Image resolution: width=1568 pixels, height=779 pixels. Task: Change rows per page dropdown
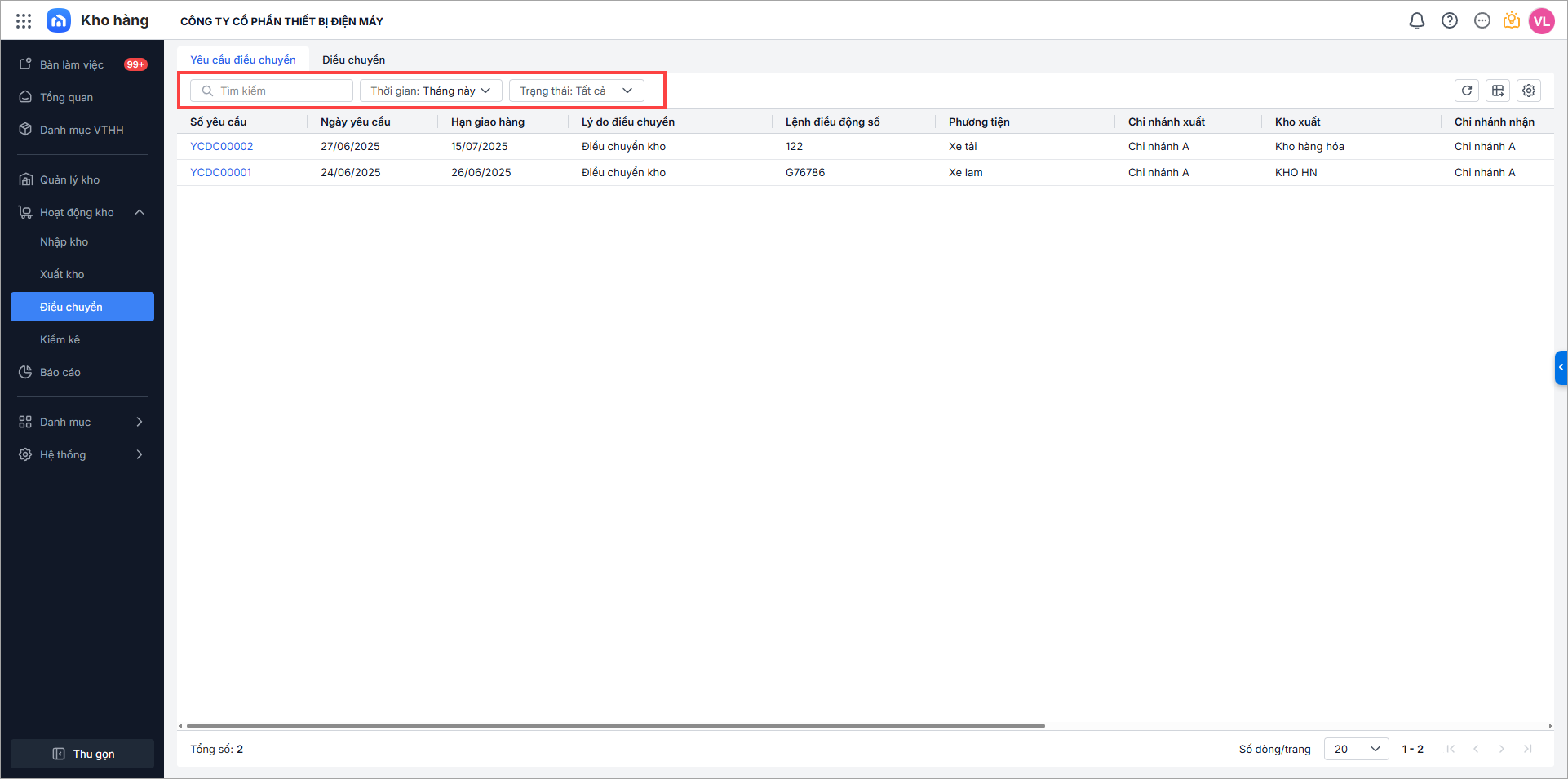pyautogui.click(x=1356, y=749)
